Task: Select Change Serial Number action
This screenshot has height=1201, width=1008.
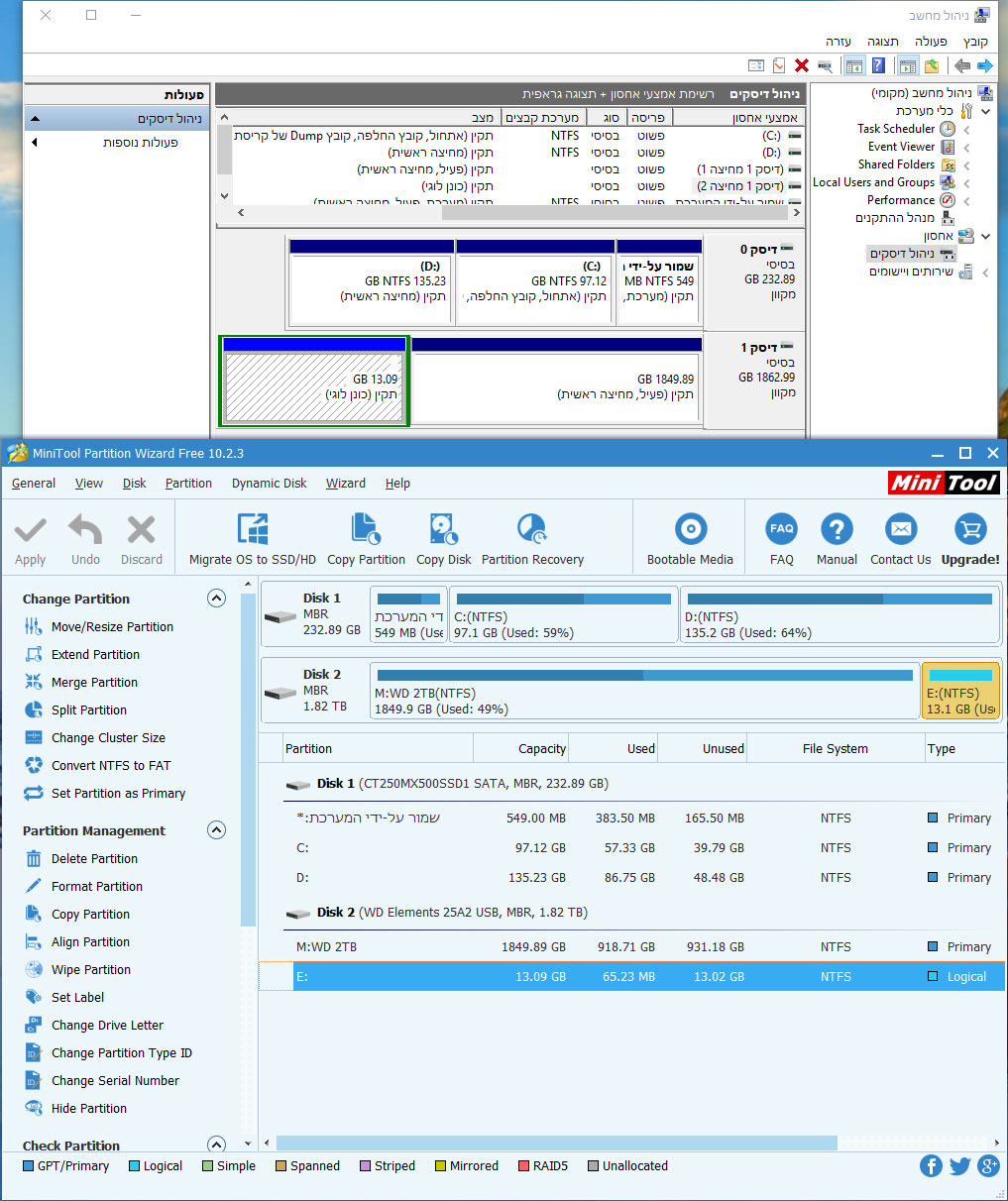Action: click(101, 1081)
